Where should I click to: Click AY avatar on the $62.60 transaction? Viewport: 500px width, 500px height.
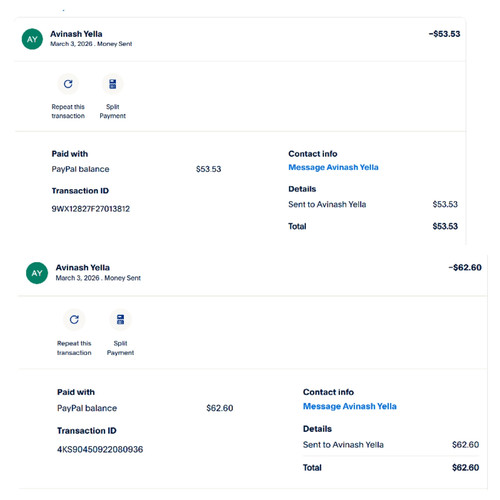click(x=37, y=273)
